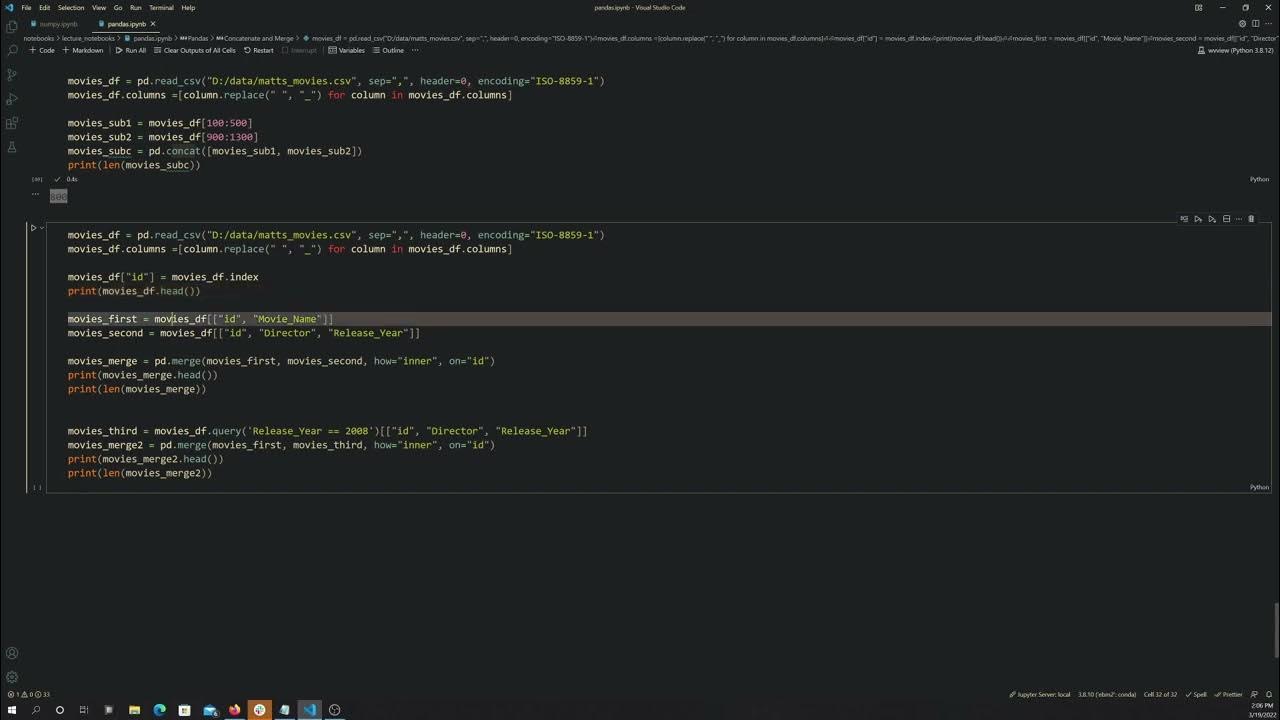Split the active notebook cell
The width and height of the screenshot is (1280, 720).
(x=1226, y=219)
